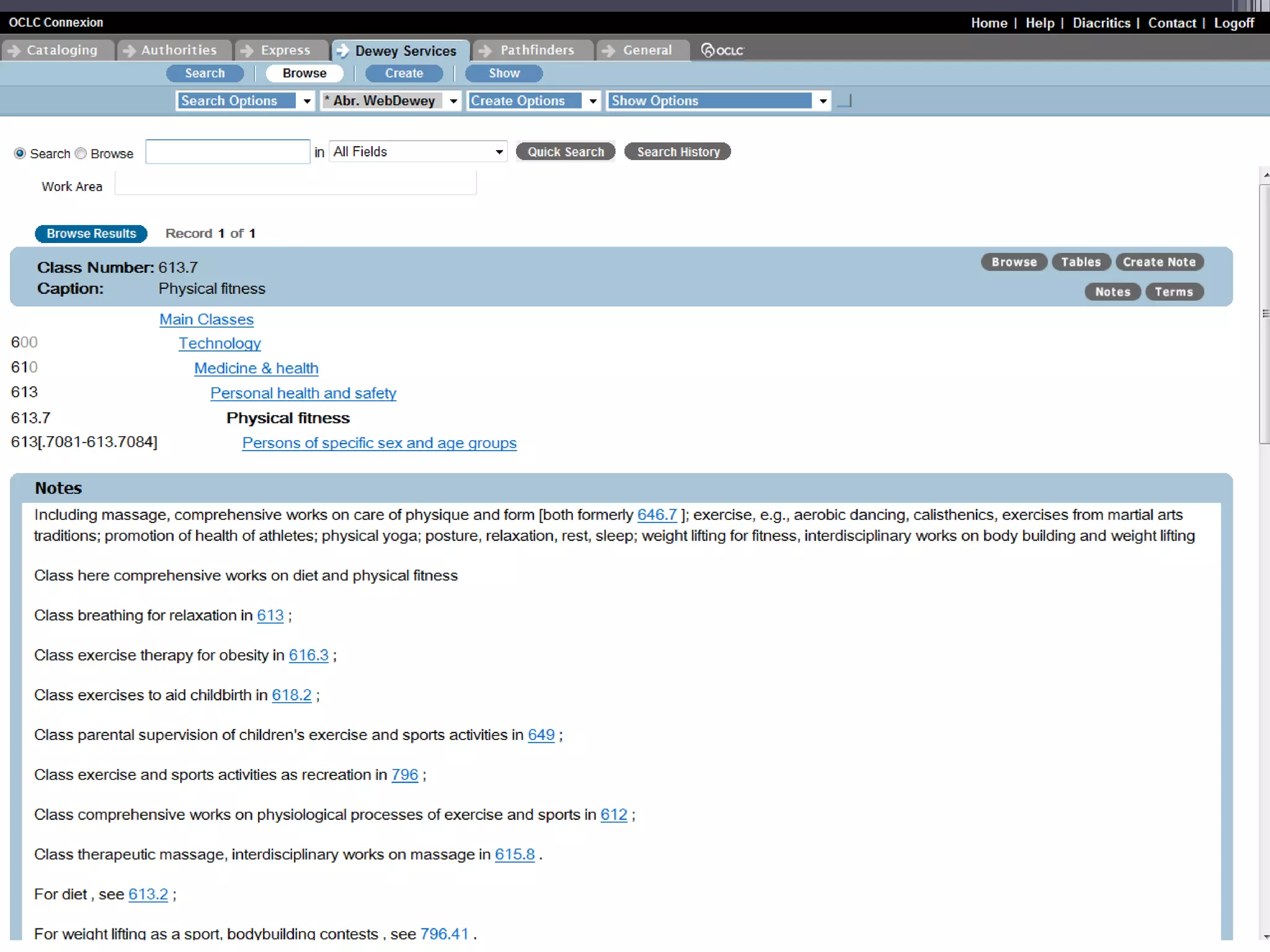
Task: Click the search text input field
Action: [228, 152]
